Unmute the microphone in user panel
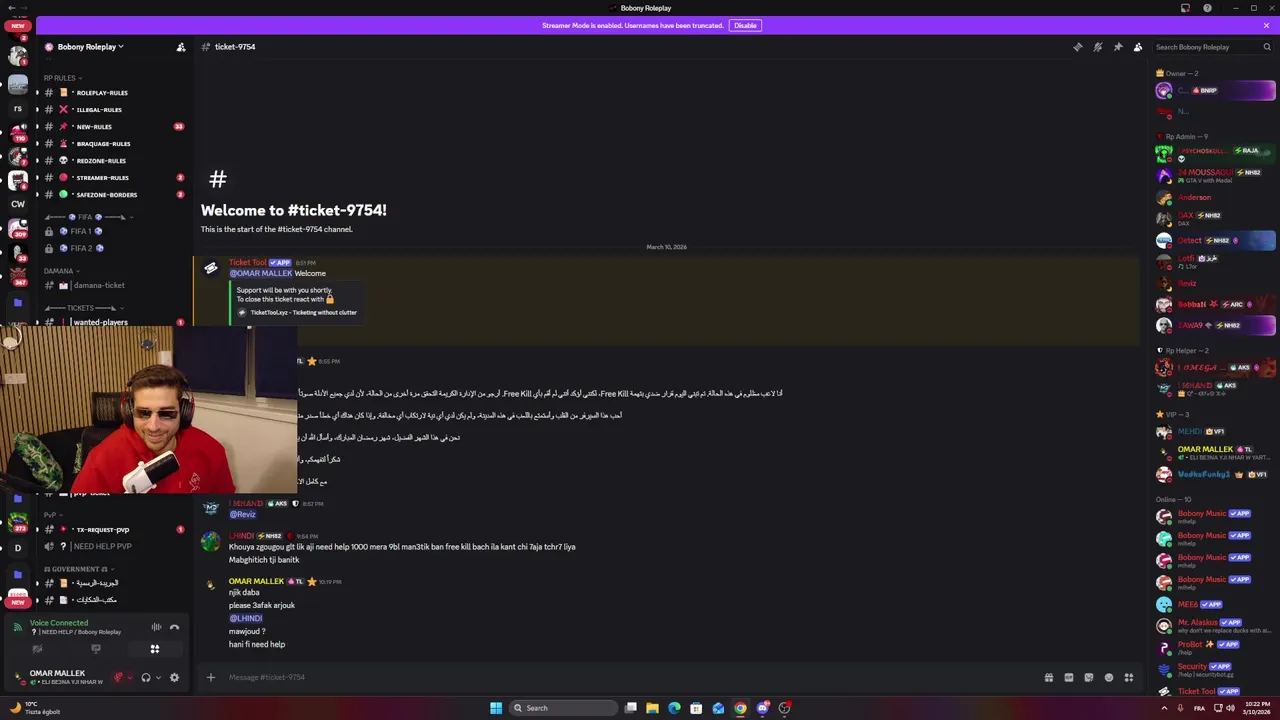This screenshot has height=720, width=1280. pos(118,677)
